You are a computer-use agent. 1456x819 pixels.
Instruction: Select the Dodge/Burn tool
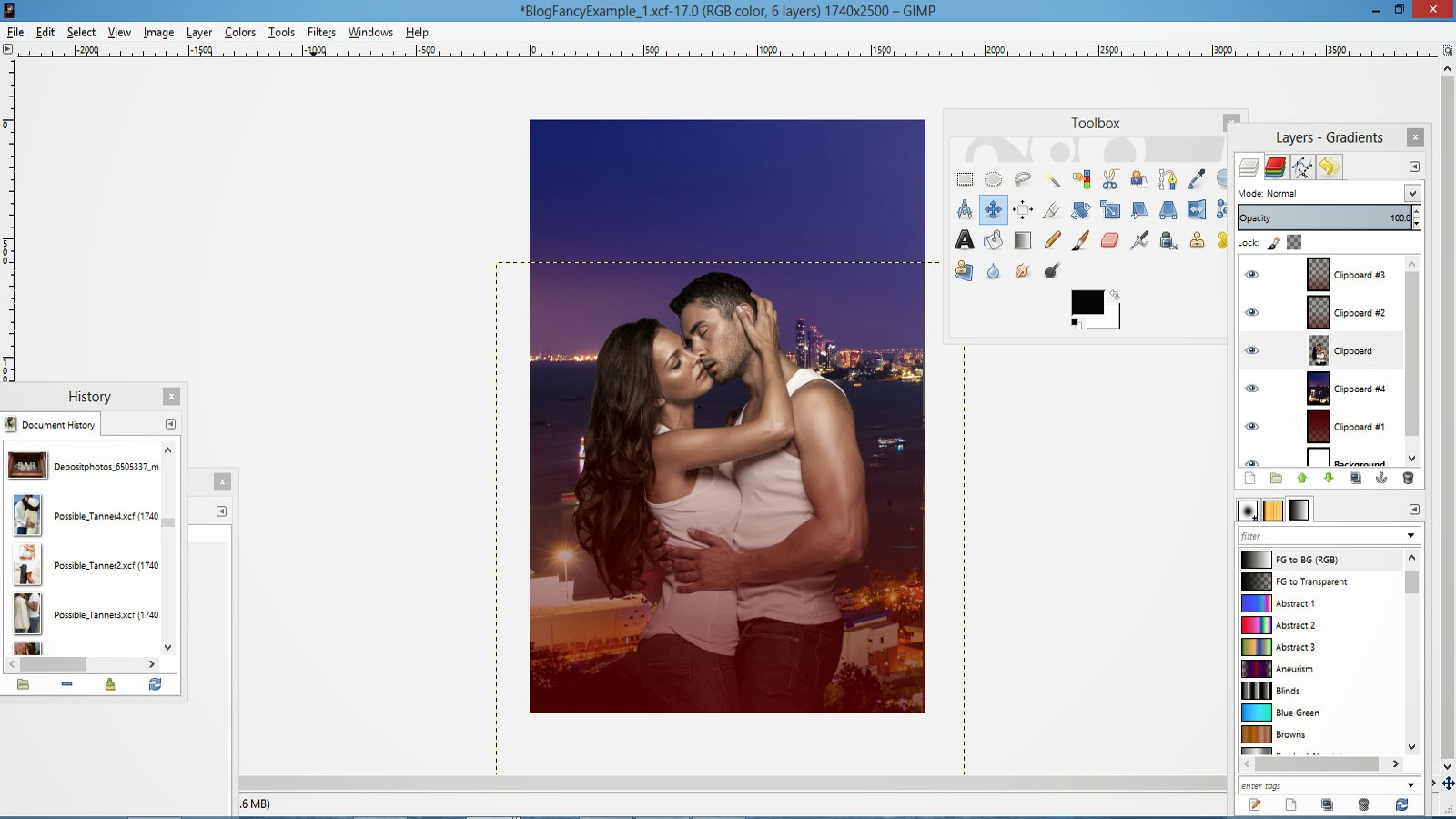pyautogui.click(x=1052, y=270)
